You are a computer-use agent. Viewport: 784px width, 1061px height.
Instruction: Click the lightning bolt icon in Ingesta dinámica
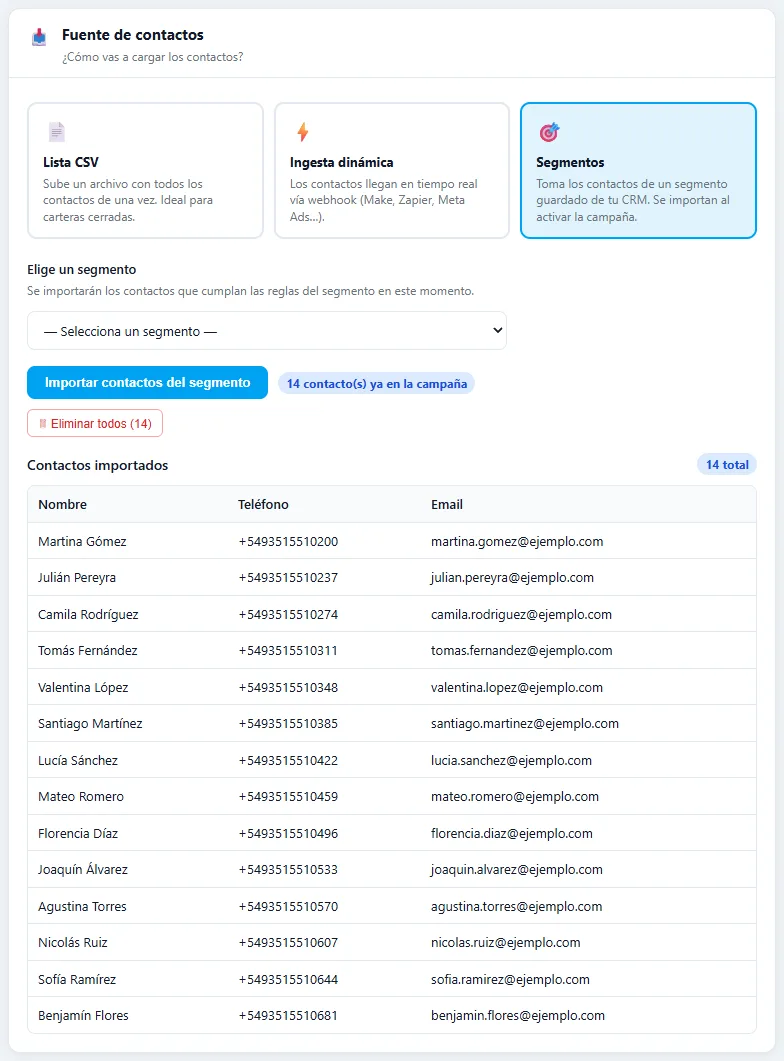[303, 131]
